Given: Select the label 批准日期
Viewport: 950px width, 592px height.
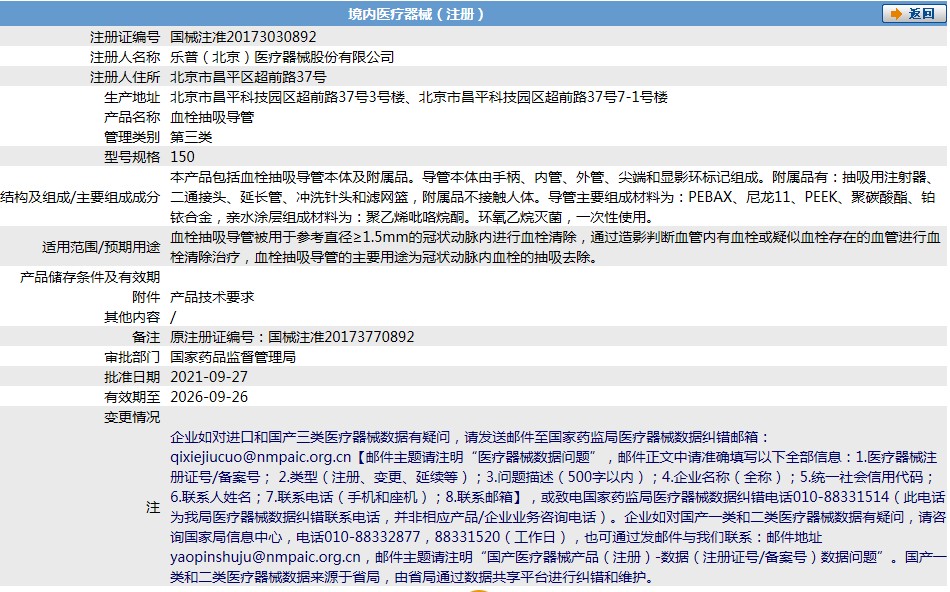Looking at the screenshot, I should (x=132, y=377).
